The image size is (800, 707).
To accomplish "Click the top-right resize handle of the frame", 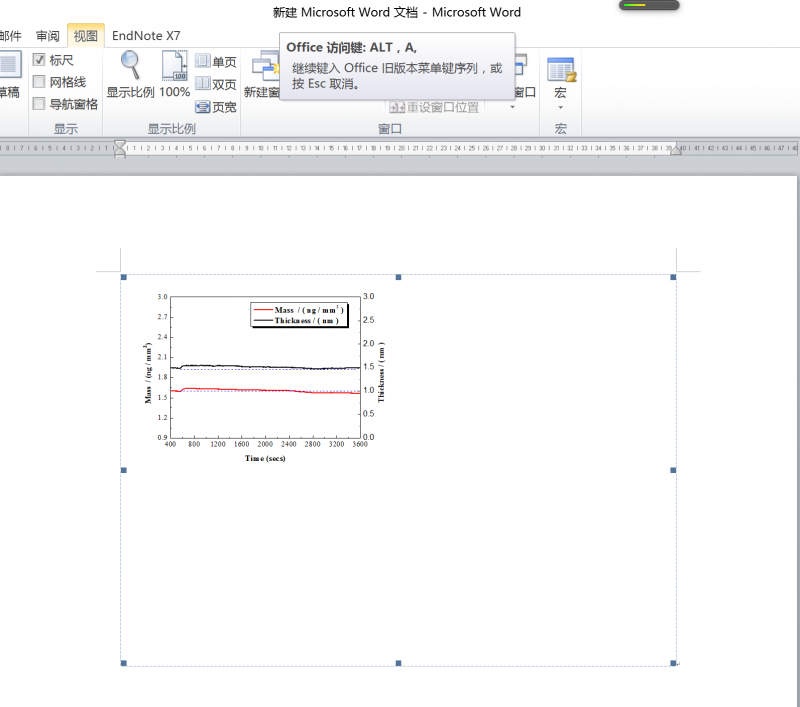I will 673,277.
